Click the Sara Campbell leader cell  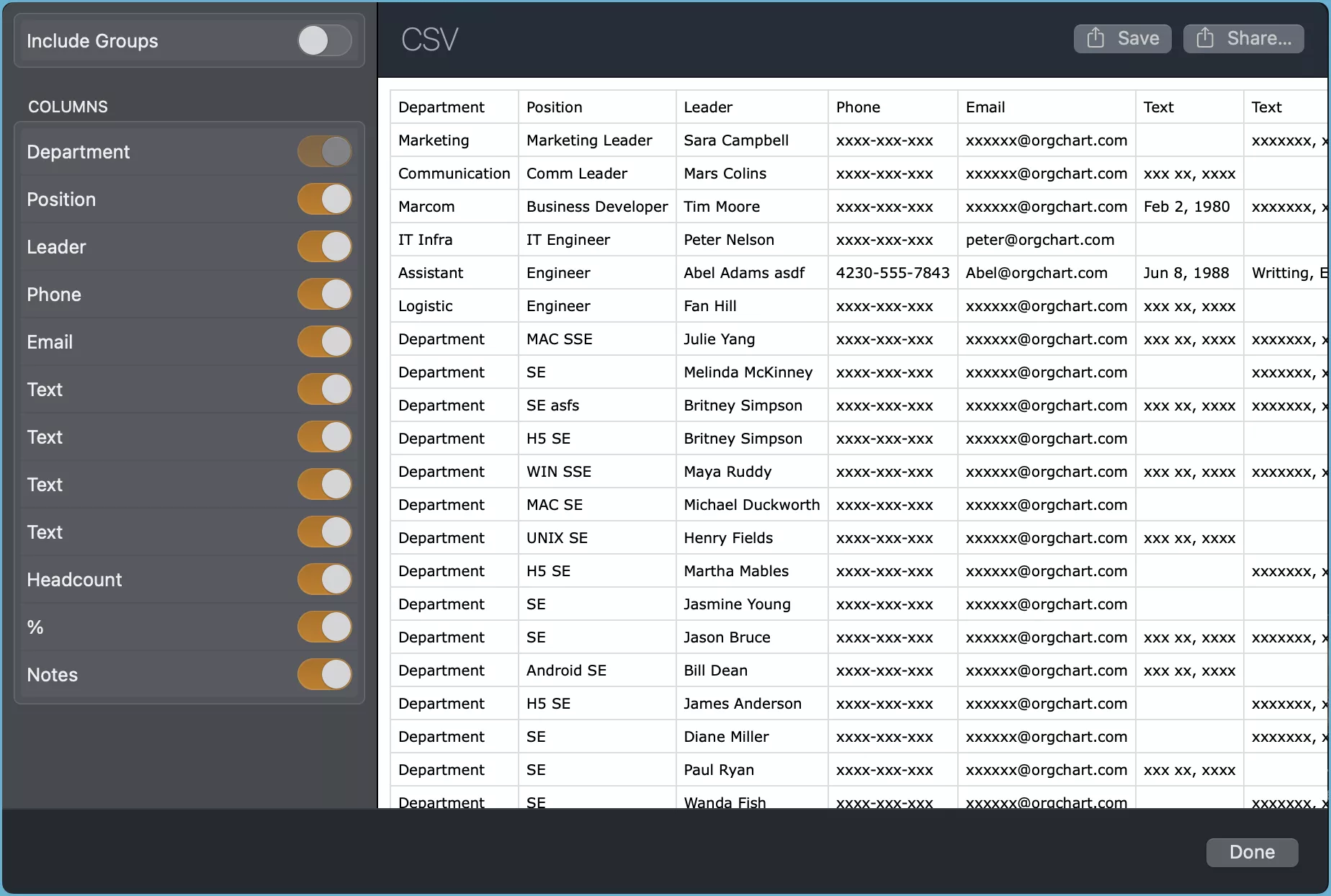[752, 140]
